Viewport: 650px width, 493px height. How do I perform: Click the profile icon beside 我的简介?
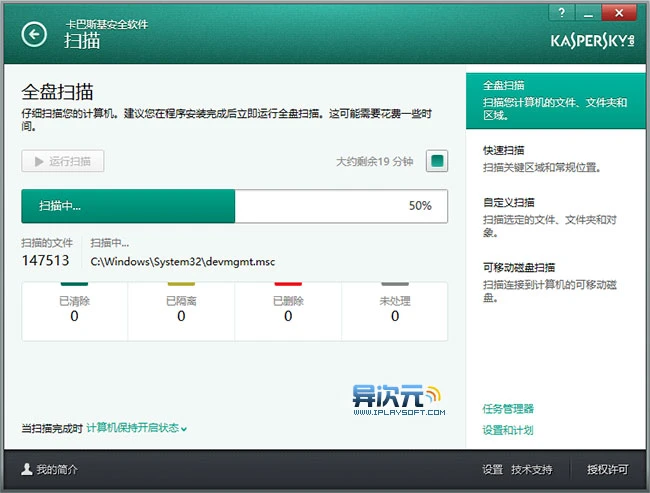coord(27,469)
